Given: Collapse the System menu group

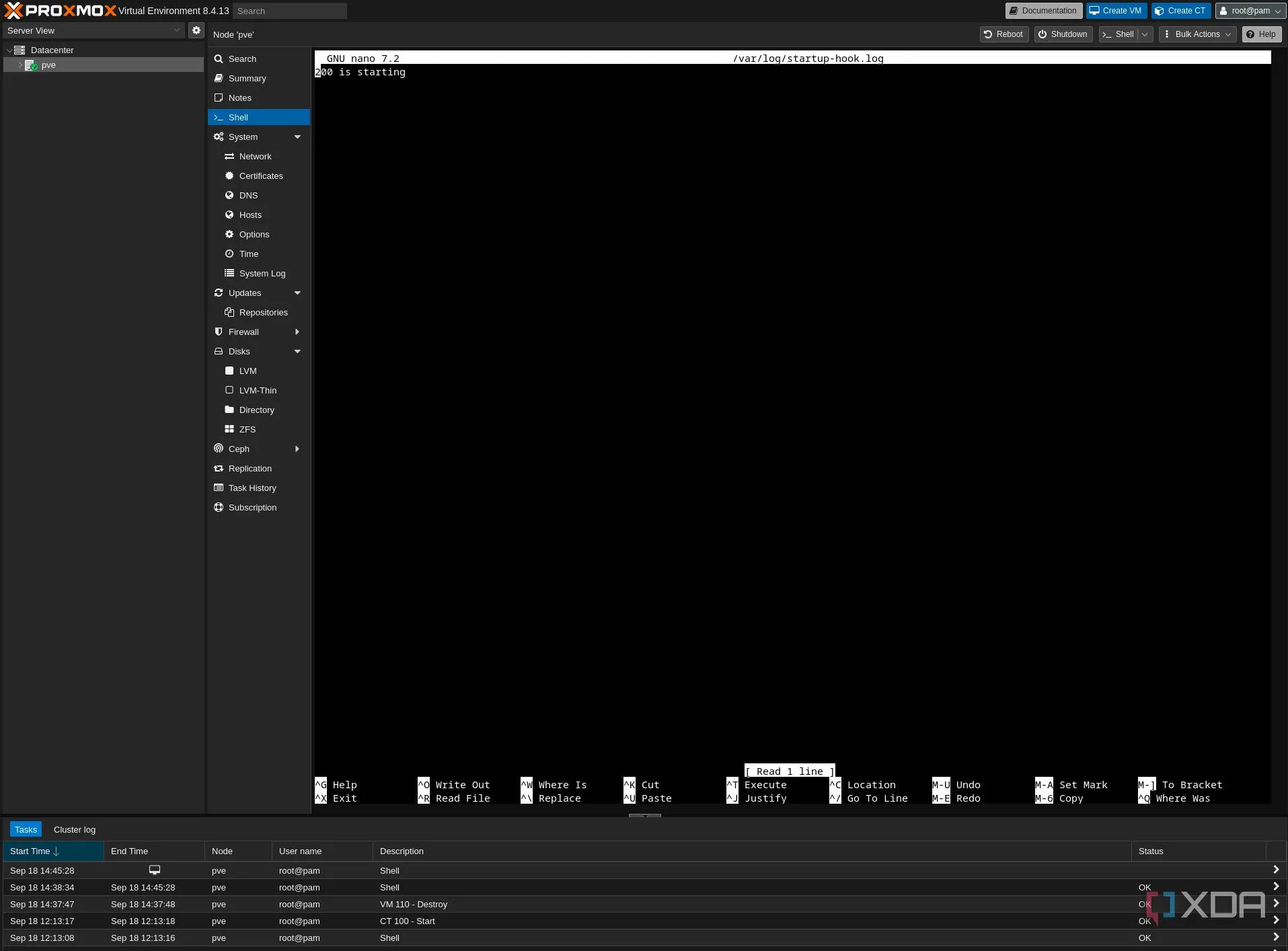Looking at the screenshot, I should (297, 137).
